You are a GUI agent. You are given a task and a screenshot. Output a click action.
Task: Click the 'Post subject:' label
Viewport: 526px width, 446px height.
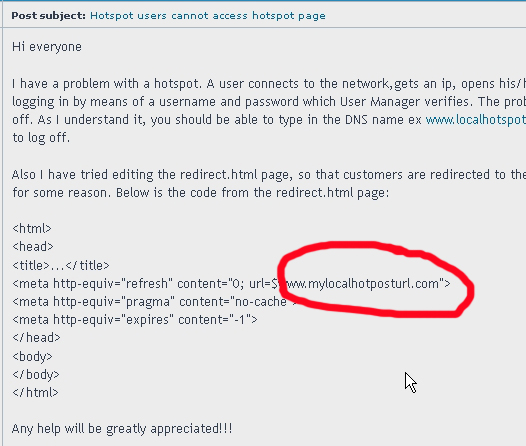(x=48, y=16)
